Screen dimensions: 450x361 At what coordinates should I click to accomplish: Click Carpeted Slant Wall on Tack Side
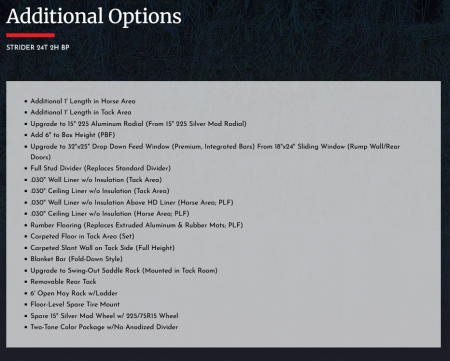(102, 248)
